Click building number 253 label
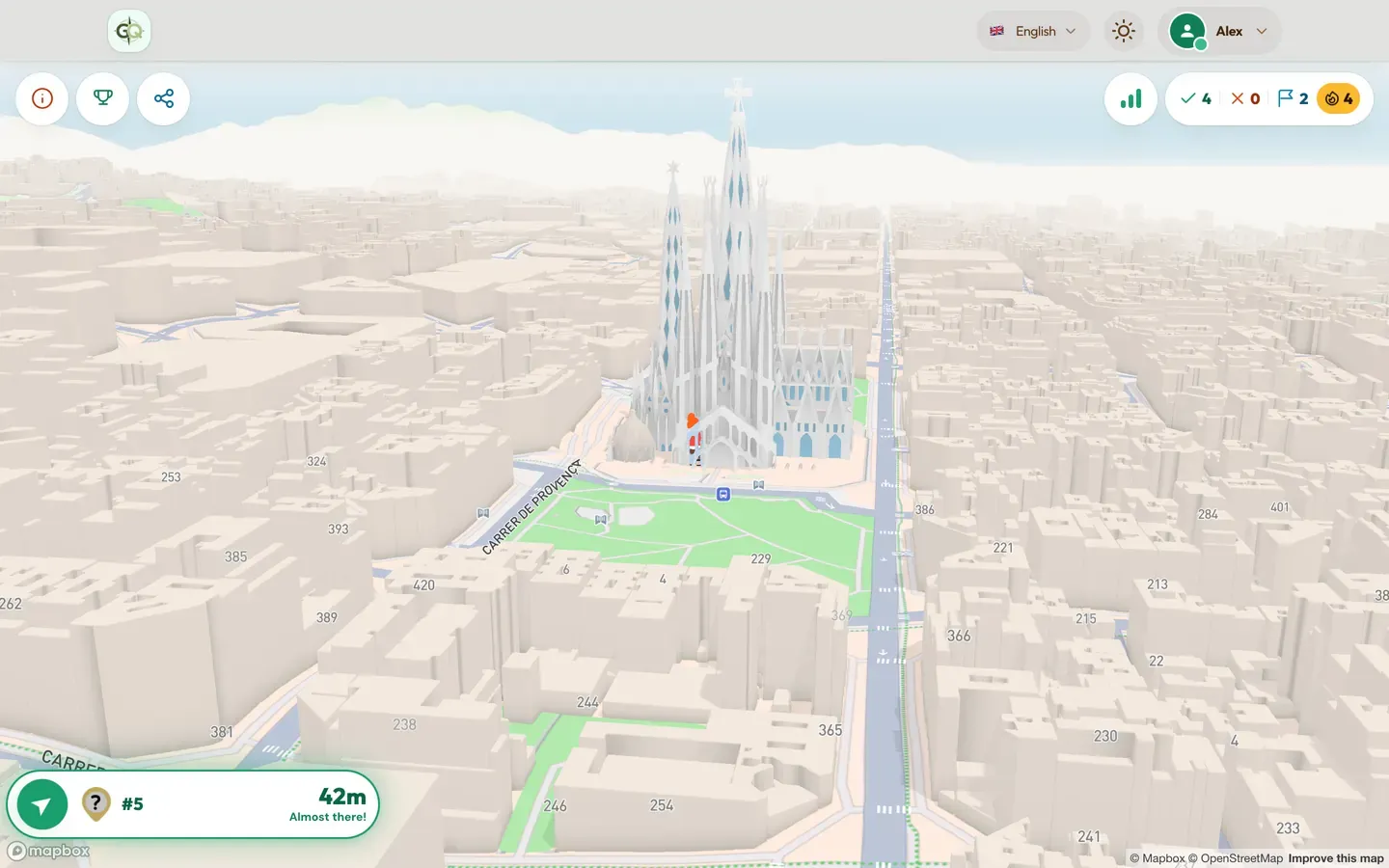This screenshot has width=1389, height=868. click(171, 477)
